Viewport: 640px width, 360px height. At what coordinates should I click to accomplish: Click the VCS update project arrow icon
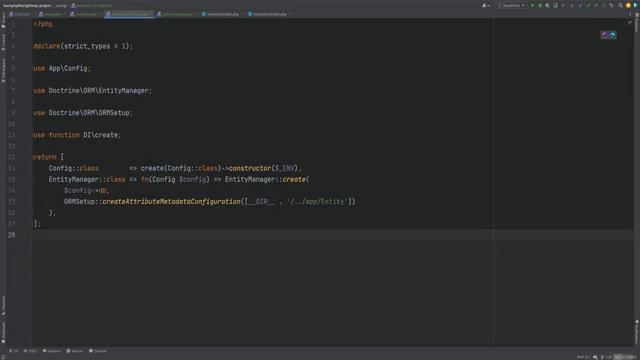580,5
